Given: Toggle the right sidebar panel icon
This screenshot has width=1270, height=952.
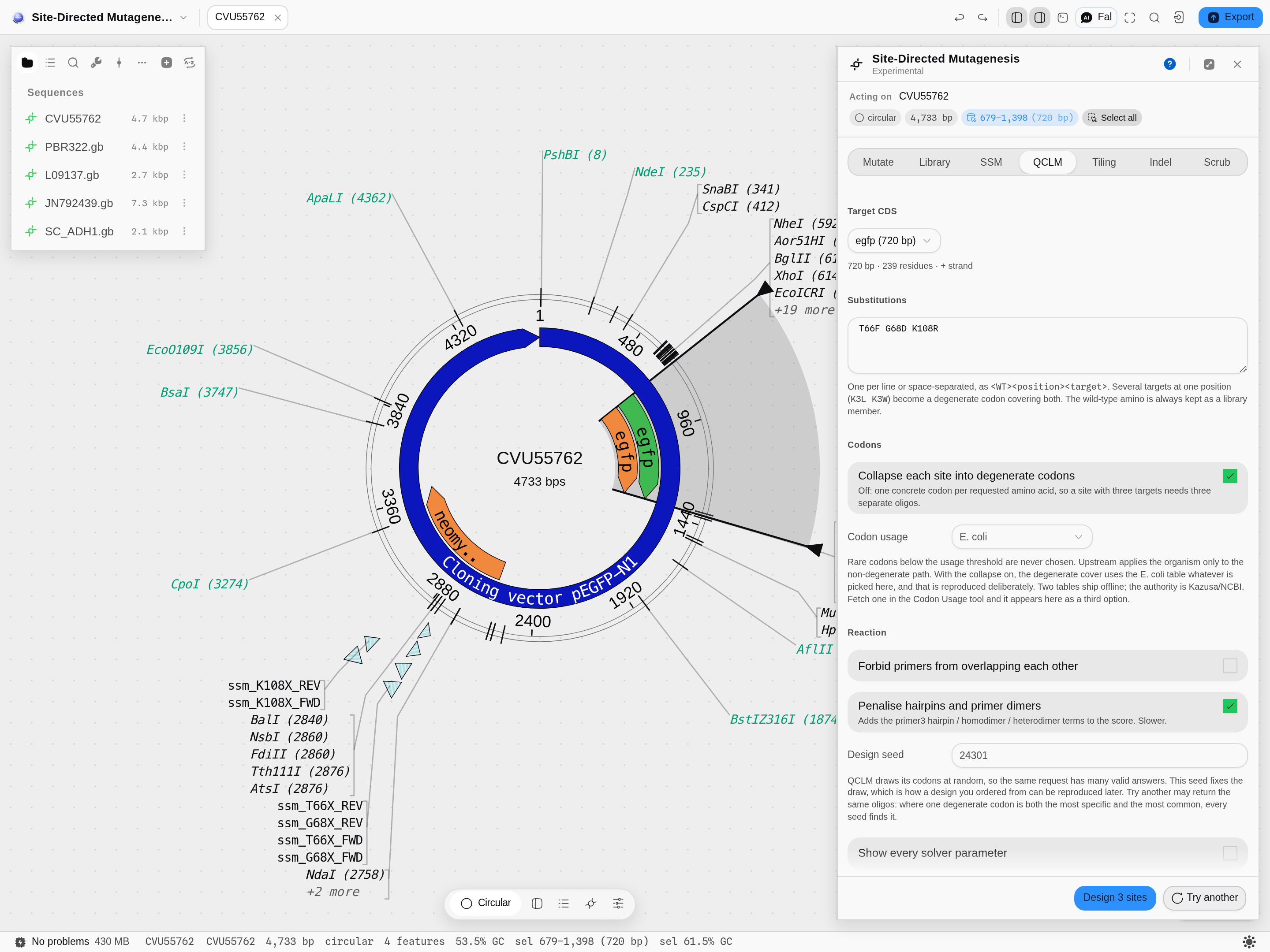Looking at the screenshot, I should [1039, 17].
